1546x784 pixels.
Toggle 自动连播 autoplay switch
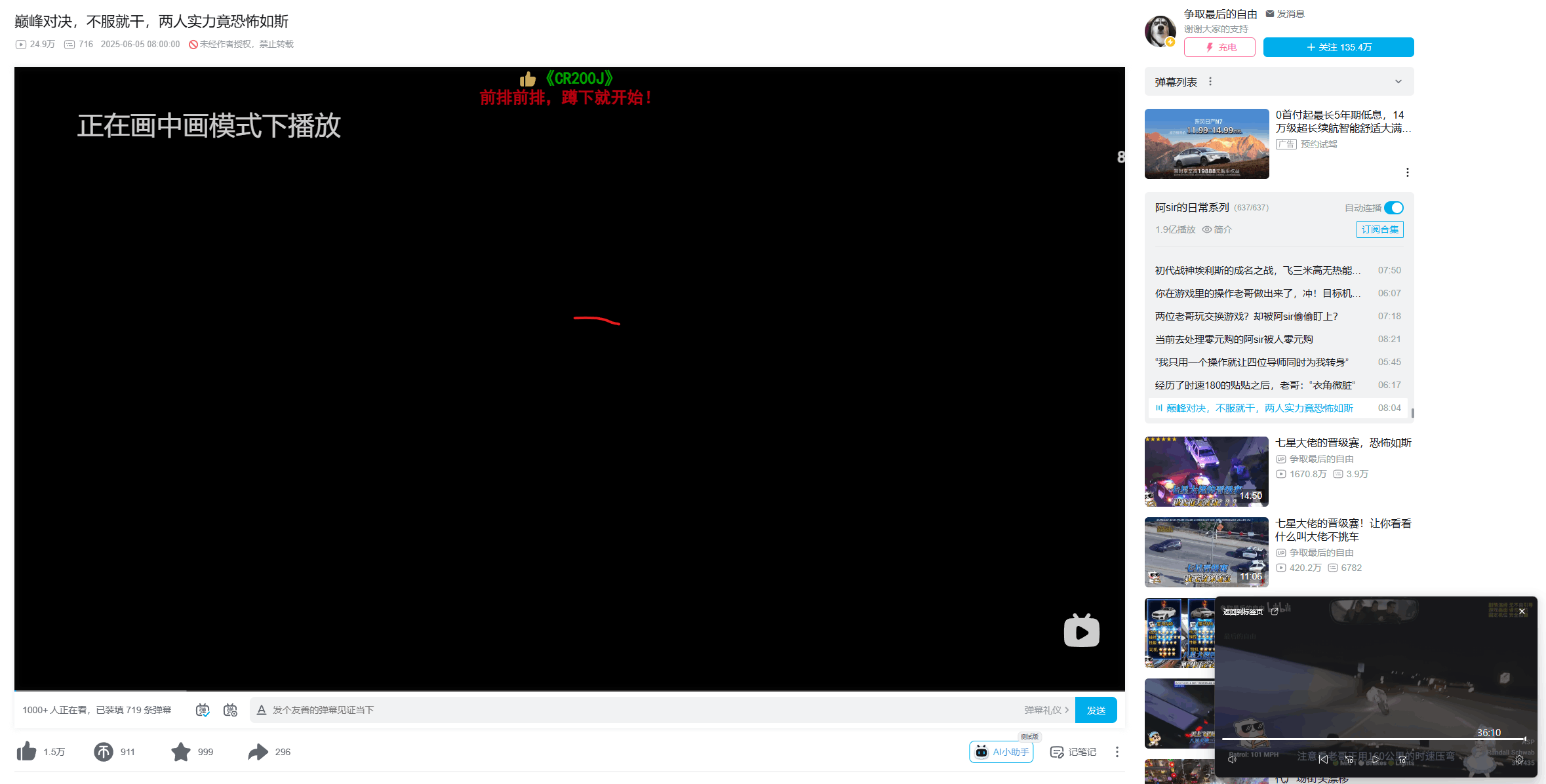click(1394, 208)
